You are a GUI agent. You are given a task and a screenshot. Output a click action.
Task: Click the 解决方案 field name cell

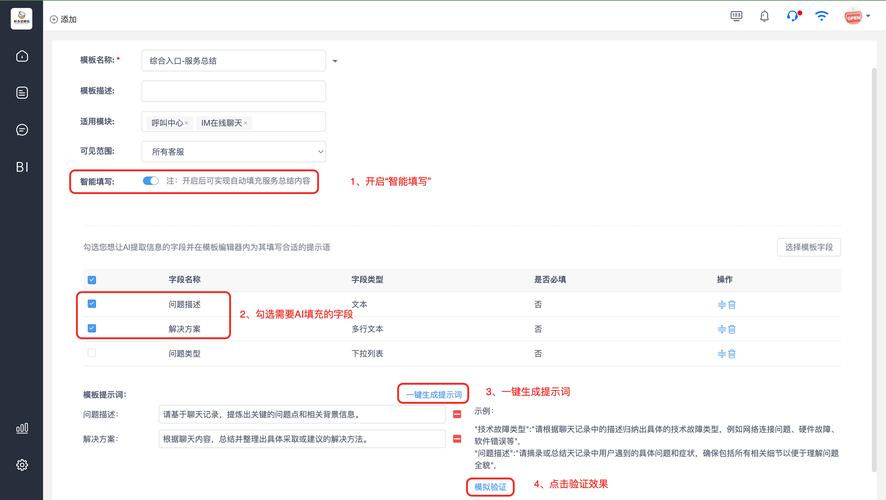click(x=184, y=329)
